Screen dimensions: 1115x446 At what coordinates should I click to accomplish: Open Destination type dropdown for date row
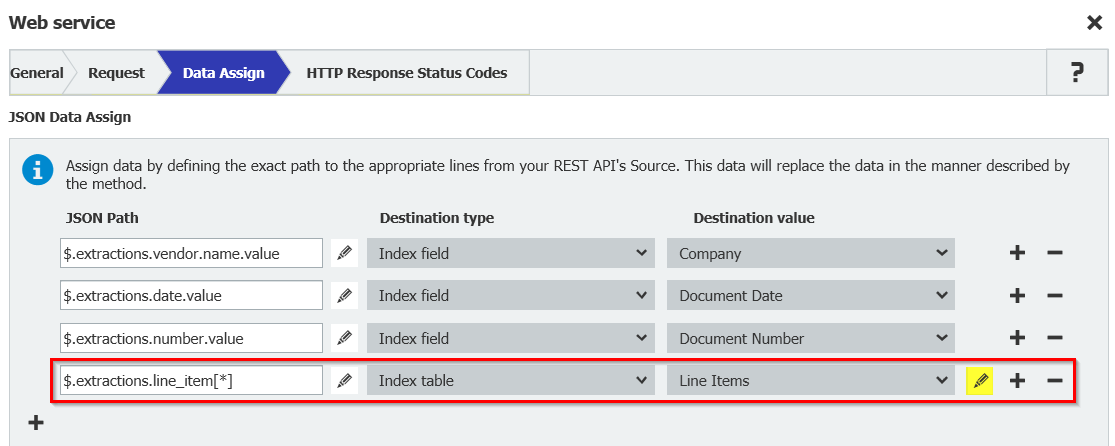pyautogui.click(x=511, y=295)
